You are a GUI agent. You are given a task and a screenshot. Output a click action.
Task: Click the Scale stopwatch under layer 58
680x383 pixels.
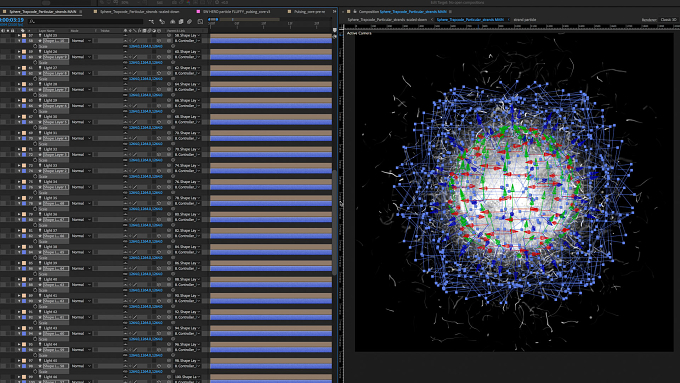click(x=35, y=46)
